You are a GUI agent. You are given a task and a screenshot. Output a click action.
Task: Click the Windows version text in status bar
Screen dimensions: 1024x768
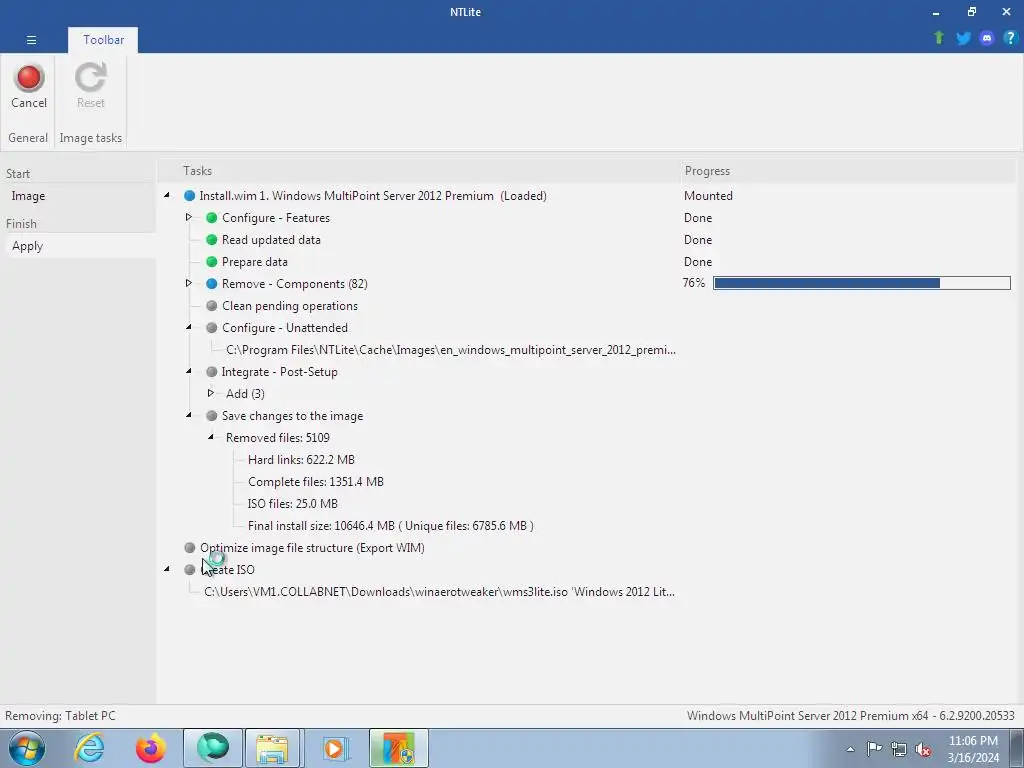click(x=850, y=716)
